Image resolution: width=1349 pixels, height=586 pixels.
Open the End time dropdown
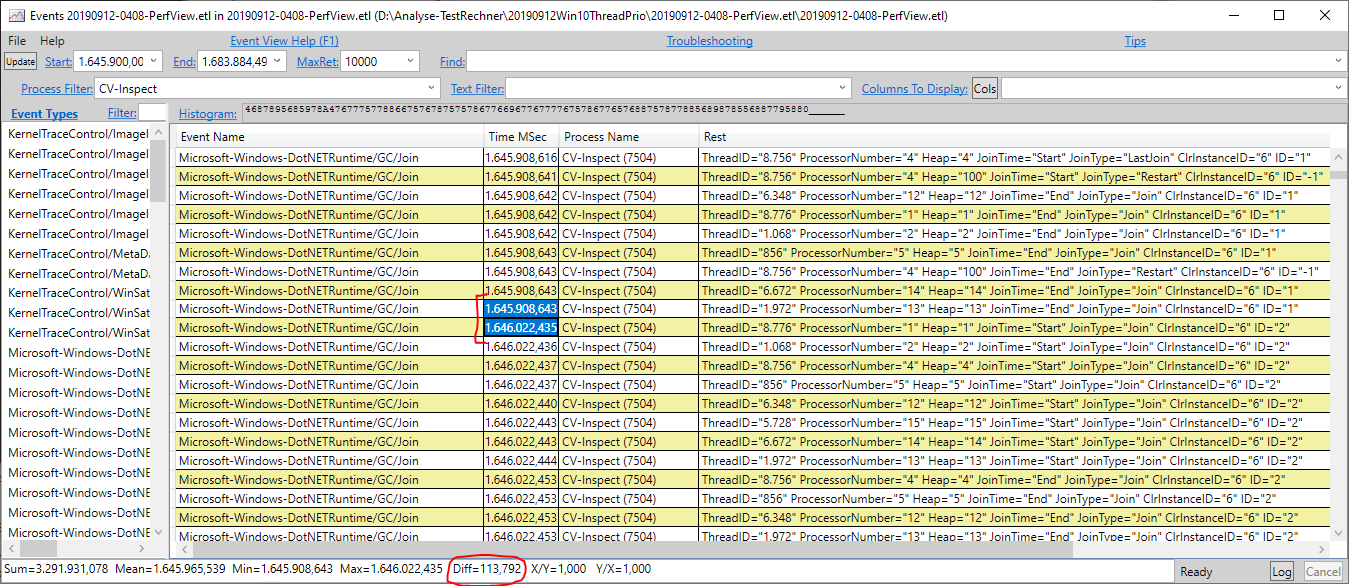276,61
